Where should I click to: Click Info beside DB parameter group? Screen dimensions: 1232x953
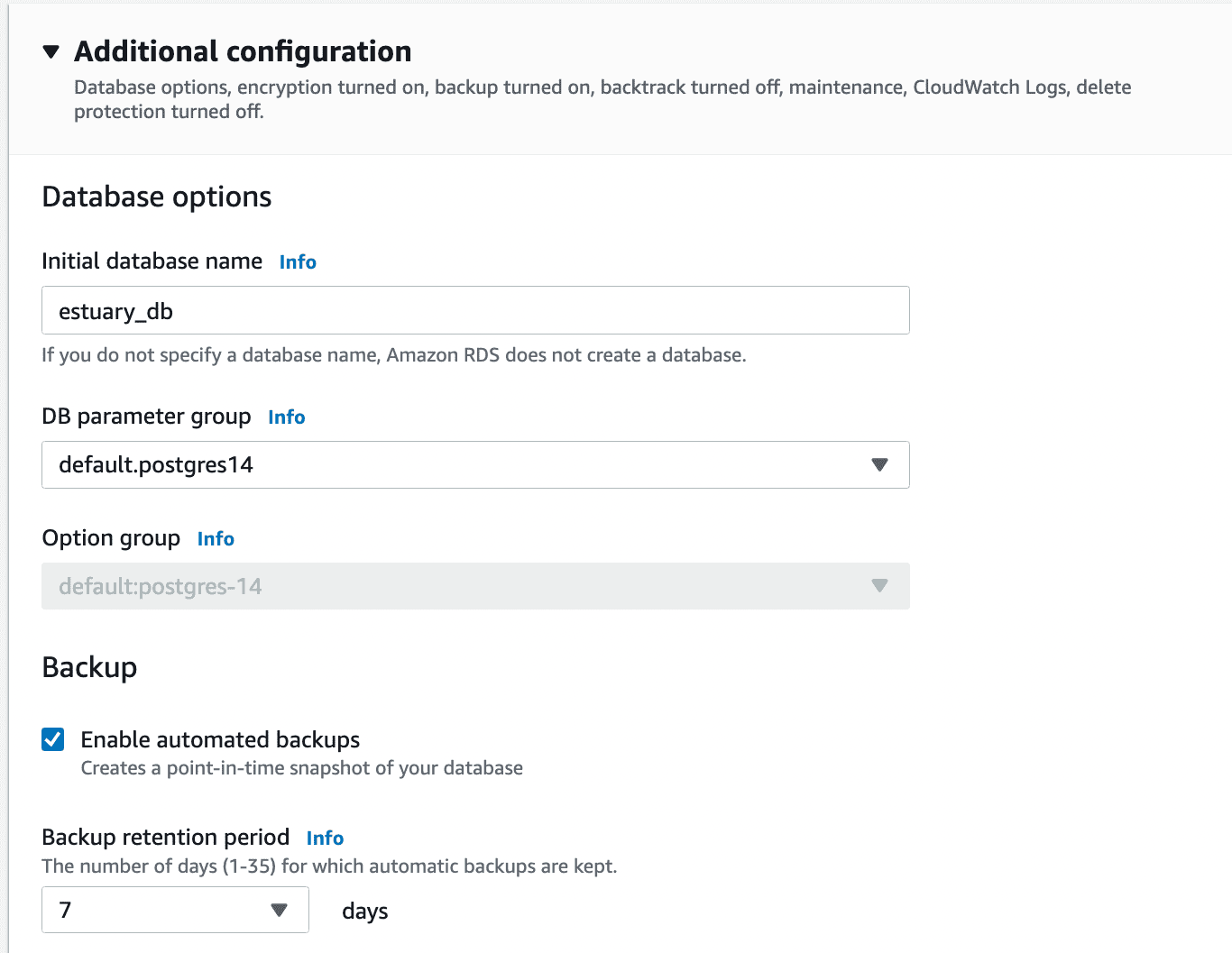pyautogui.click(x=286, y=417)
